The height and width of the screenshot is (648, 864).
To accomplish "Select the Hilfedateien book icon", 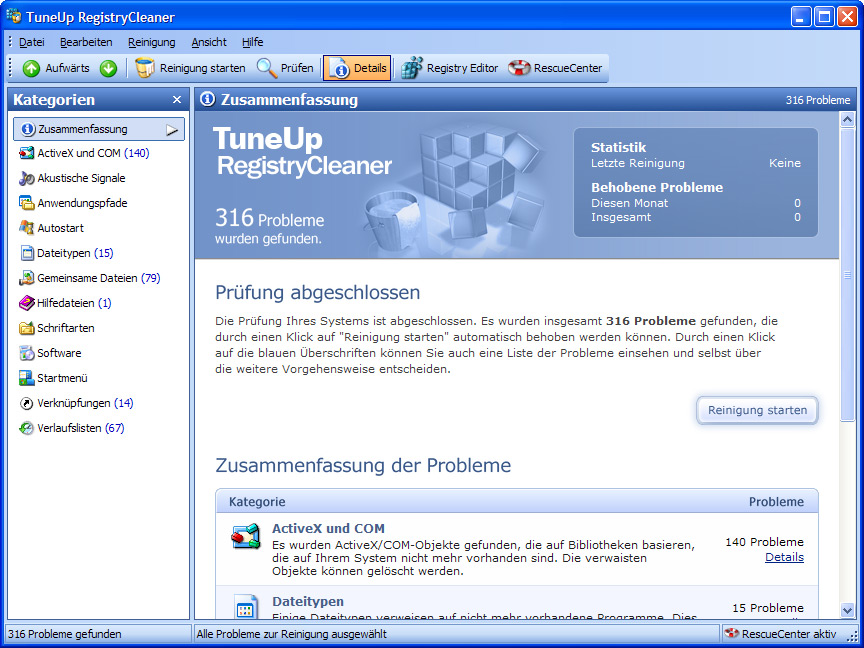I will (26, 303).
